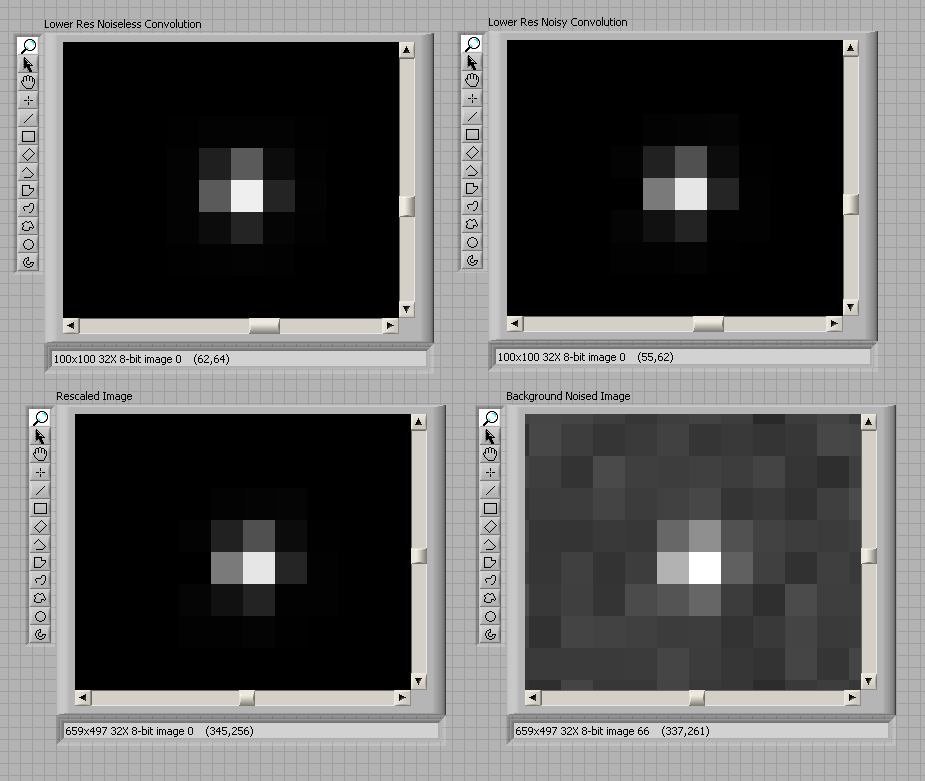Screen dimensions: 925x781
Task: Click scroll up arrow of Lower Res Noiseless Convolution
Action: tap(406, 50)
